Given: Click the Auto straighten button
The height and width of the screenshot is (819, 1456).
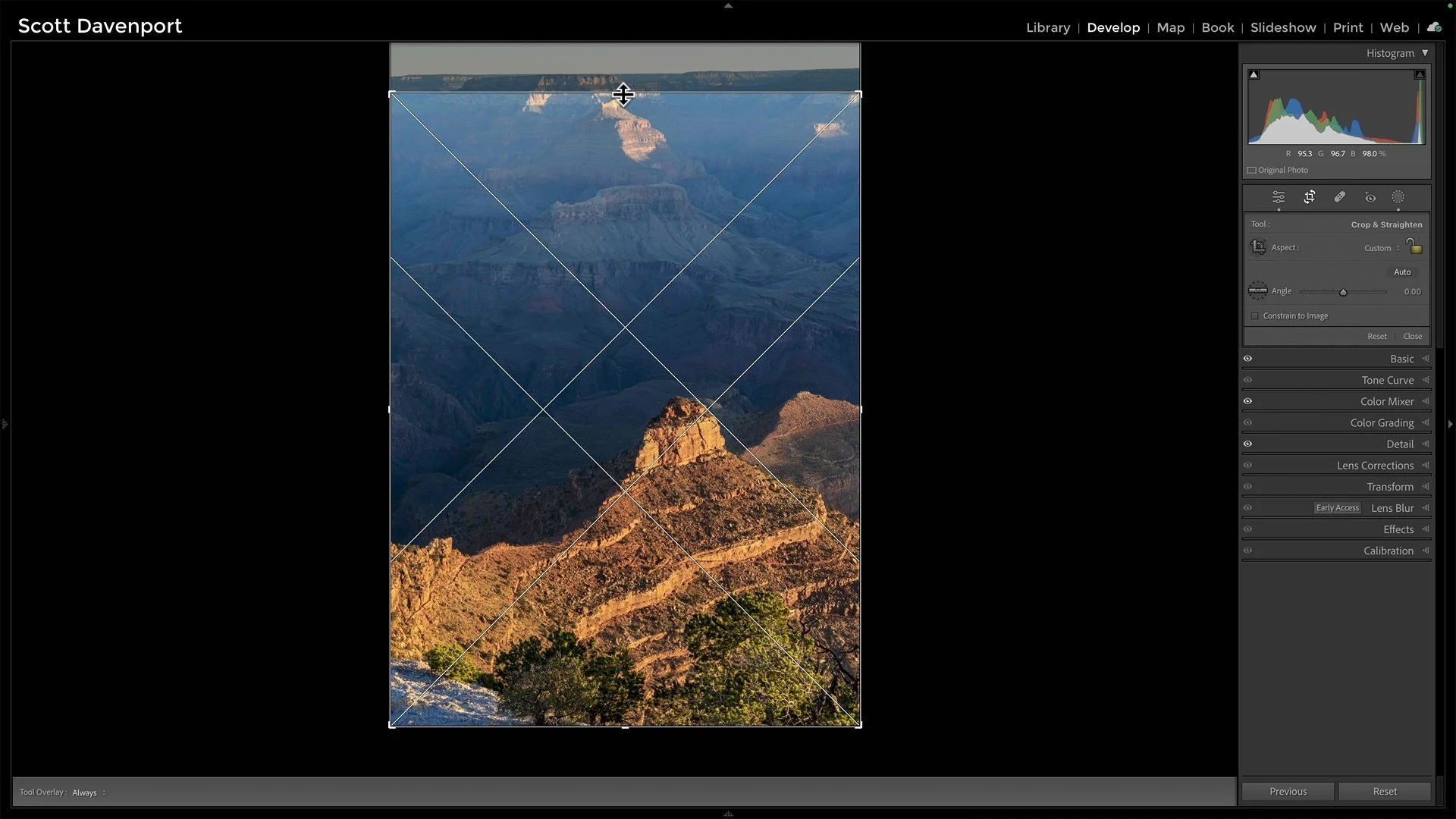Looking at the screenshot, I should [1401, 271].
